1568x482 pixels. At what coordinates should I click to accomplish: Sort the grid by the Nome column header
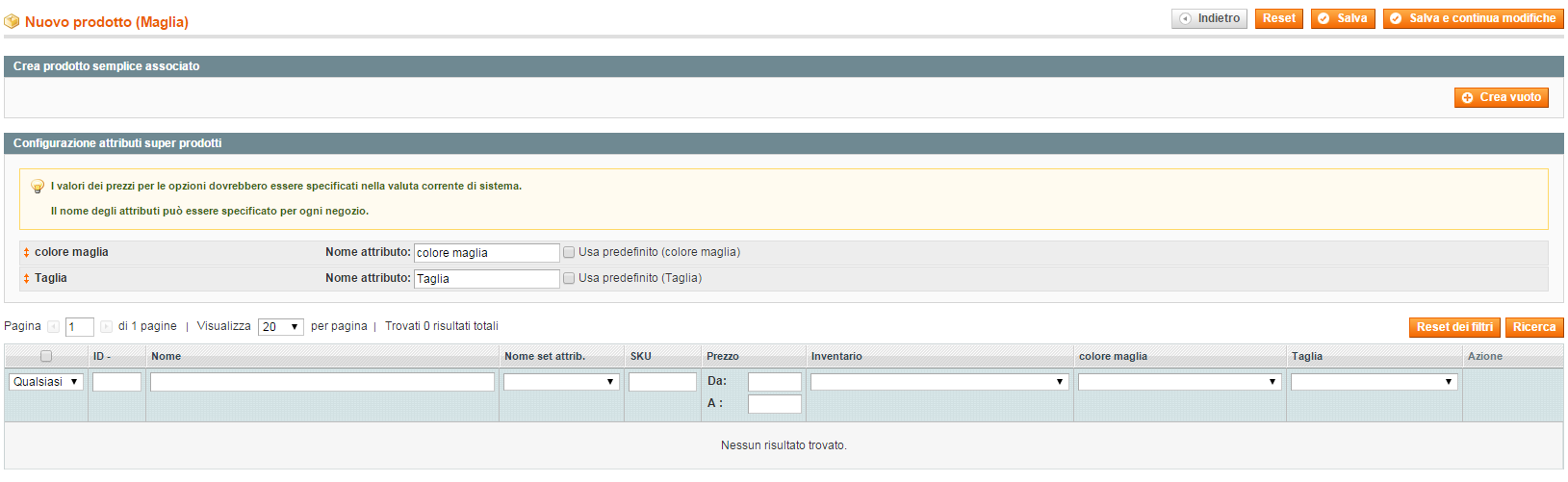pyautogui.click(x=166, y=356)
